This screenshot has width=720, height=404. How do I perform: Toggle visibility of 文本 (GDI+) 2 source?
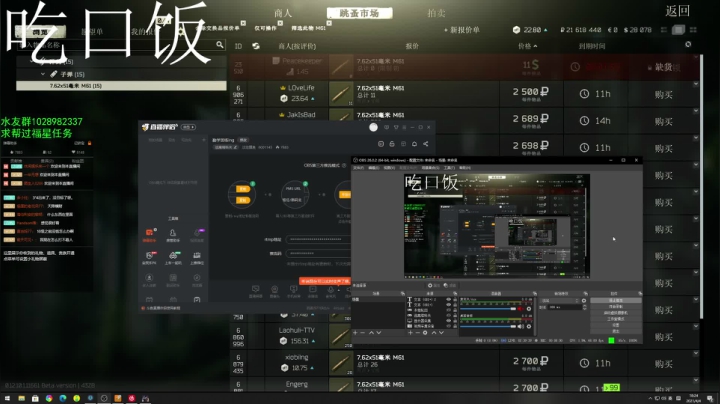pyautogui.click(x=449, y=299)
